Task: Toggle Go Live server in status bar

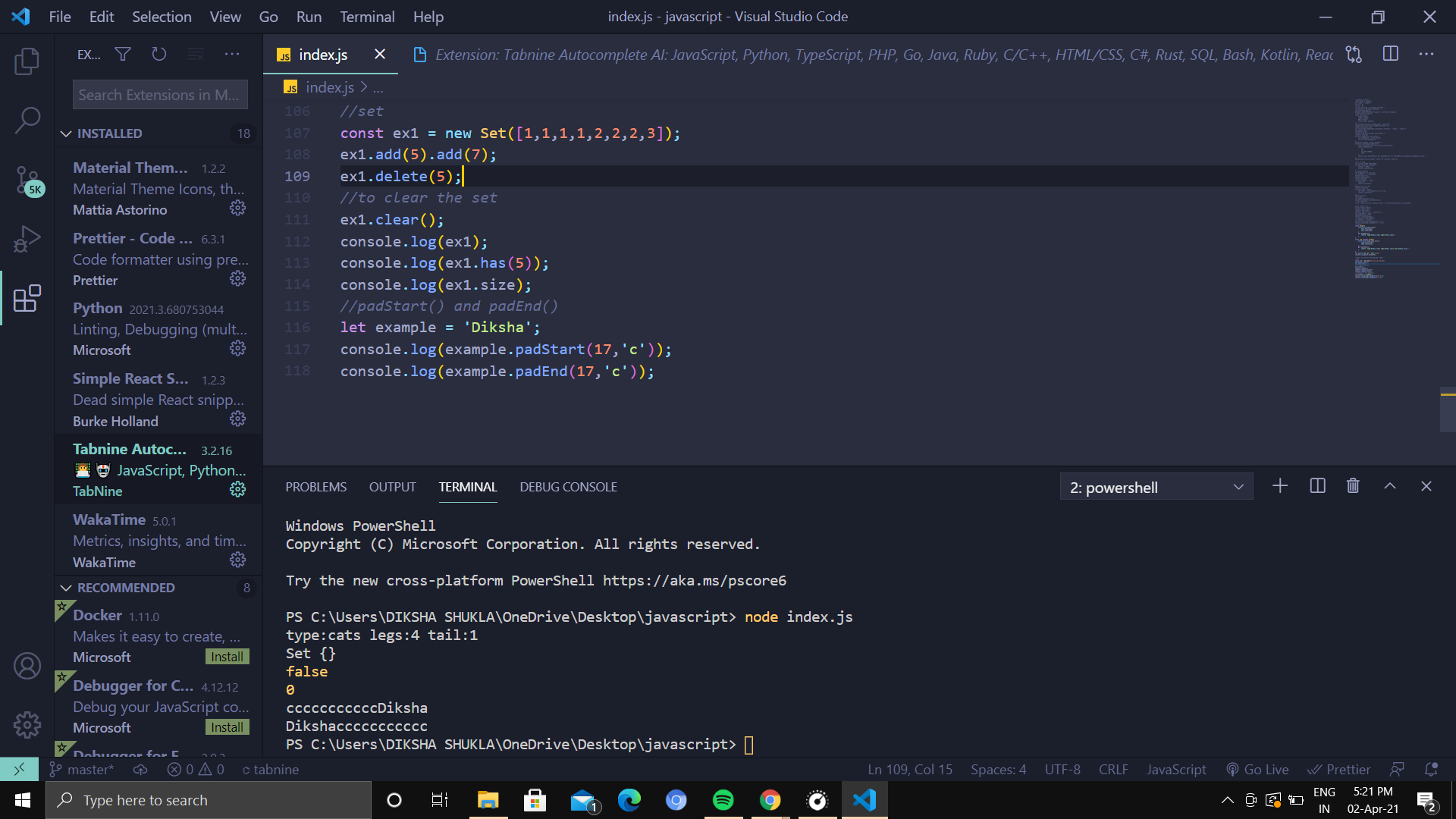Action: pos(1257,769)
